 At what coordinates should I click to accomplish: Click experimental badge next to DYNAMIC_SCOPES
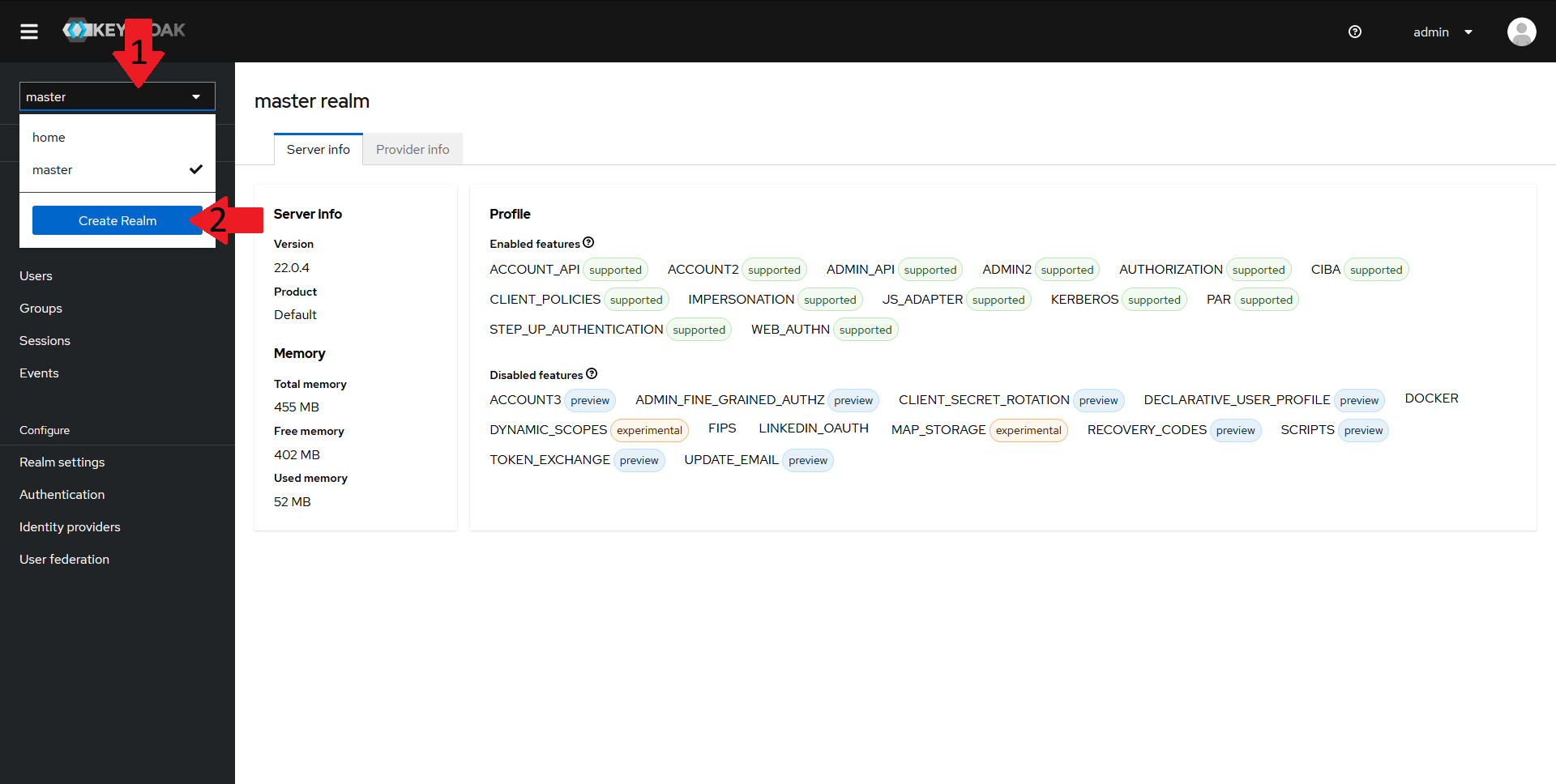(x=649, y=430)
